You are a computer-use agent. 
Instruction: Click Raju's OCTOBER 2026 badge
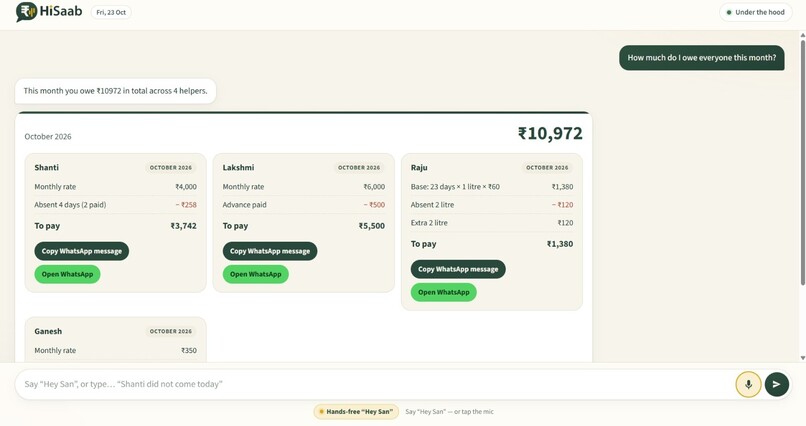[547, 168]
